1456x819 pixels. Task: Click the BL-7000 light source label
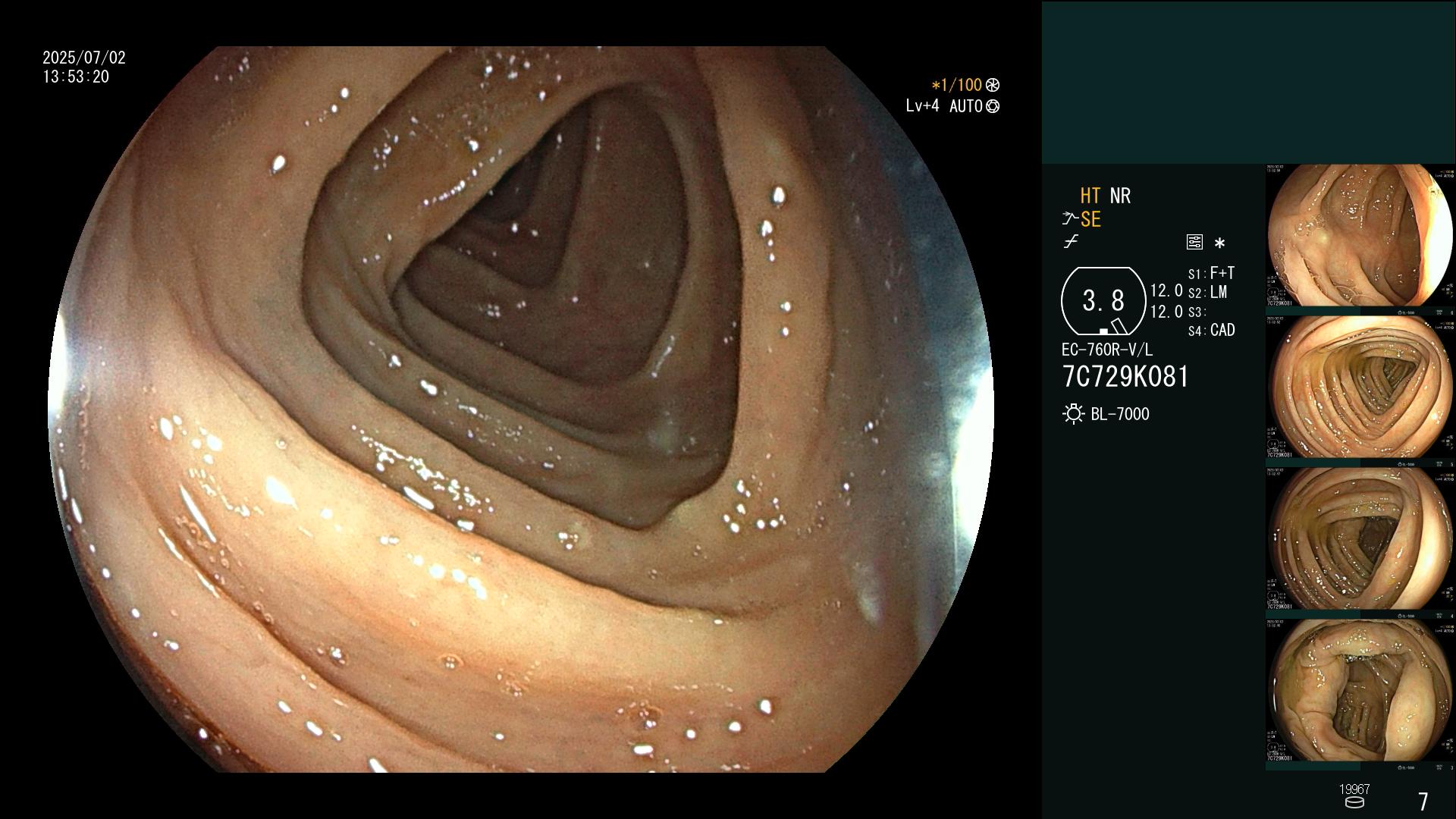click(x=1120, y=414)
